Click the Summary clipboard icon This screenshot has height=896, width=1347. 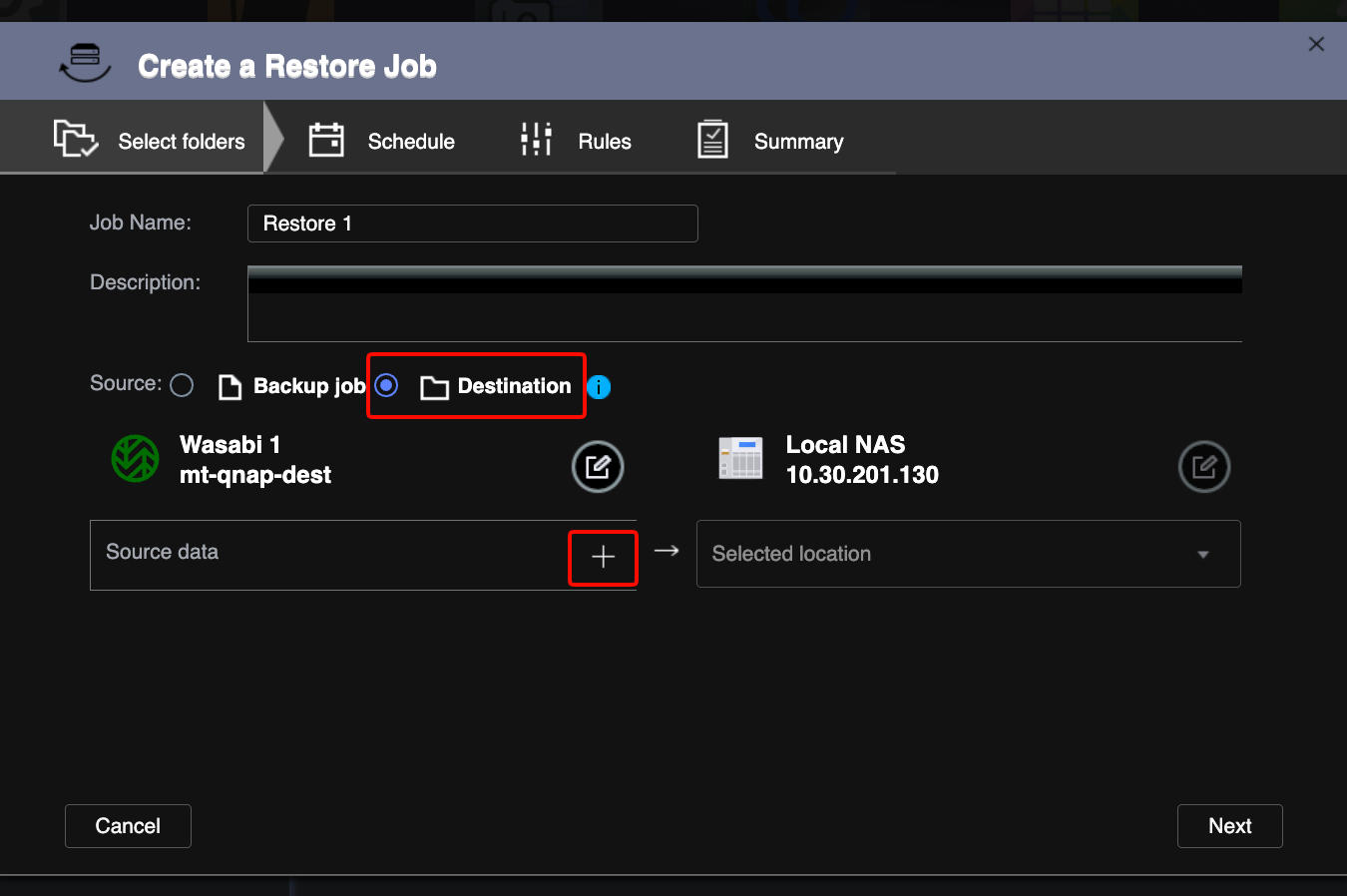point(712,140)
